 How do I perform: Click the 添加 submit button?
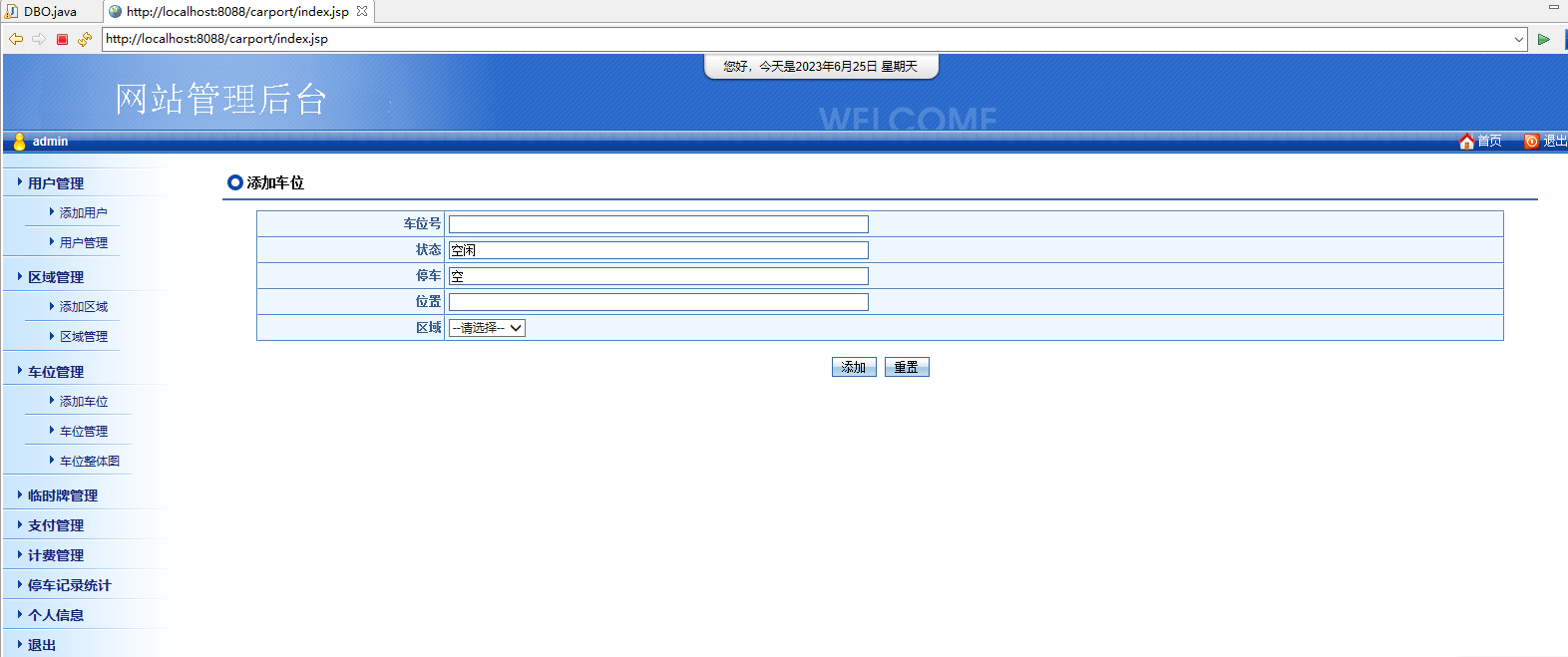pos(854,367)
